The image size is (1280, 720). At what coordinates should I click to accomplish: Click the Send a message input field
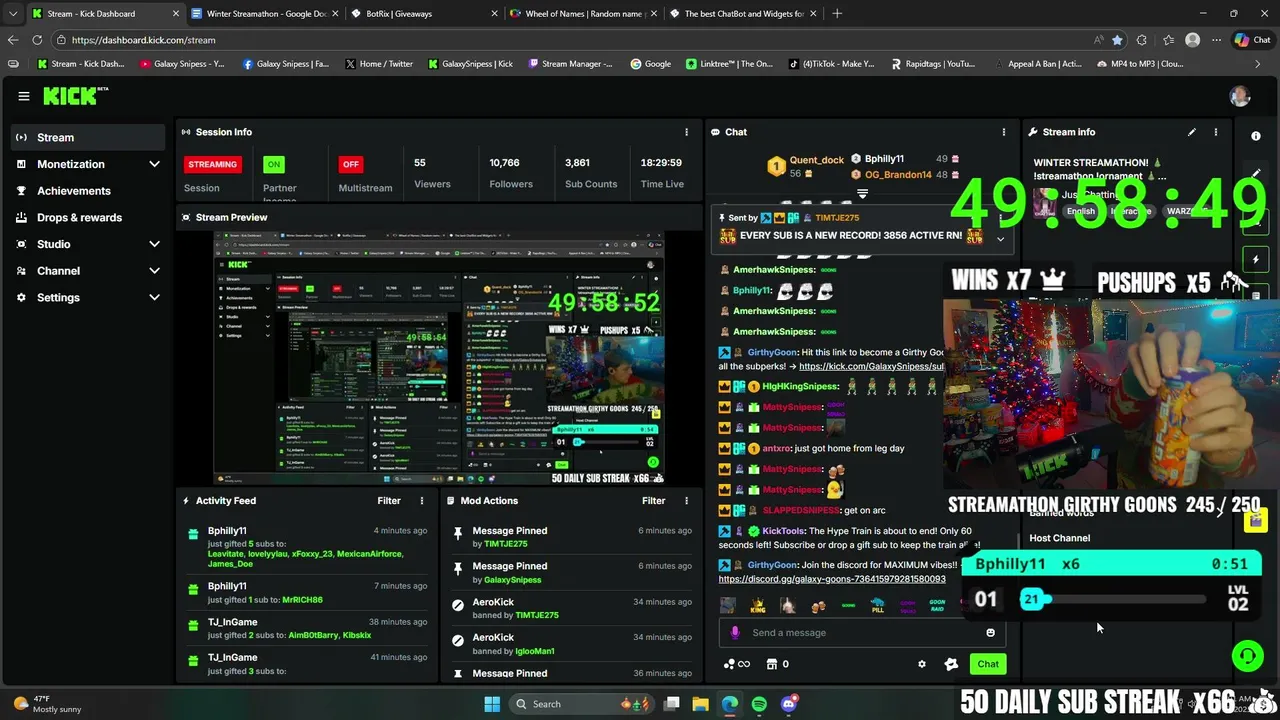[862, 632]
